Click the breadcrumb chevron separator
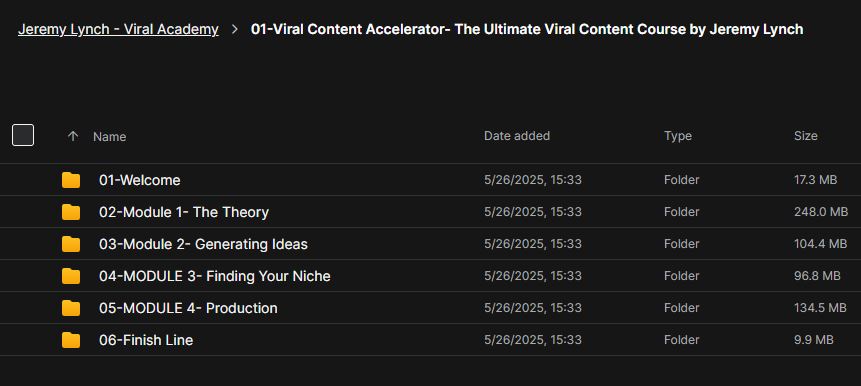The height and width of the screenshot is (386, 861). coord(235,30)
